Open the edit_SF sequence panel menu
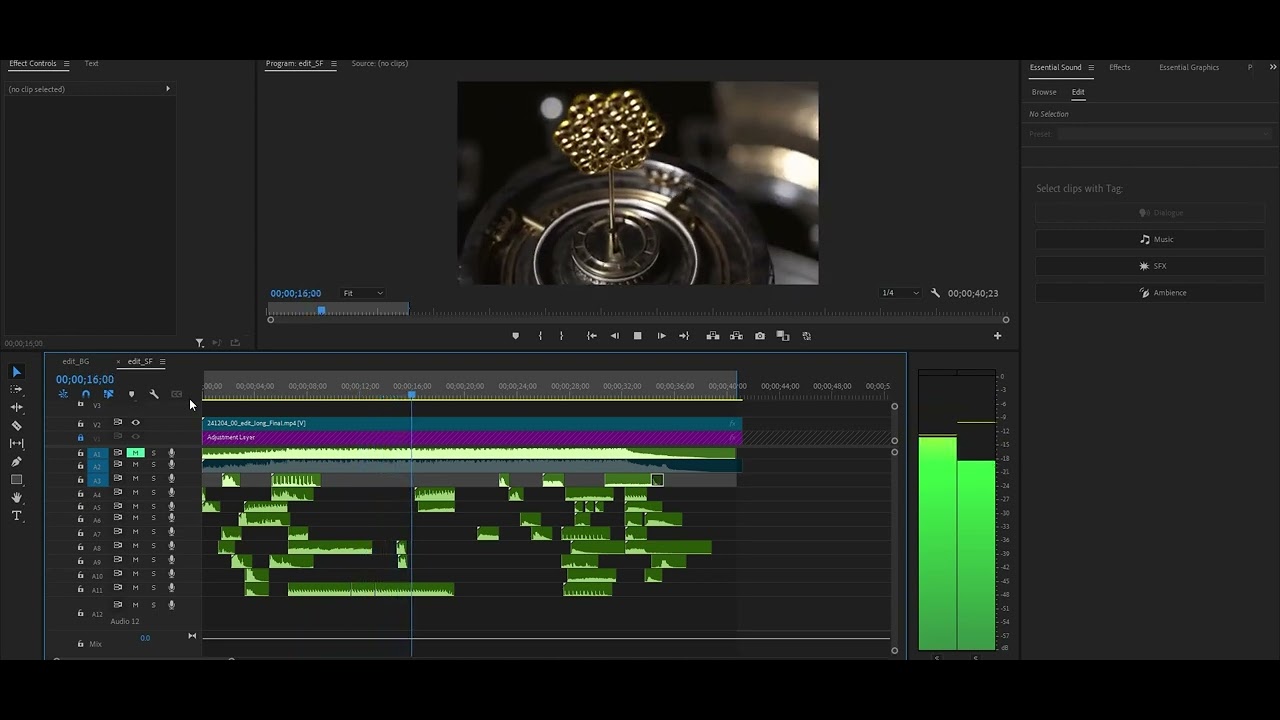 [x=162, y=362]
